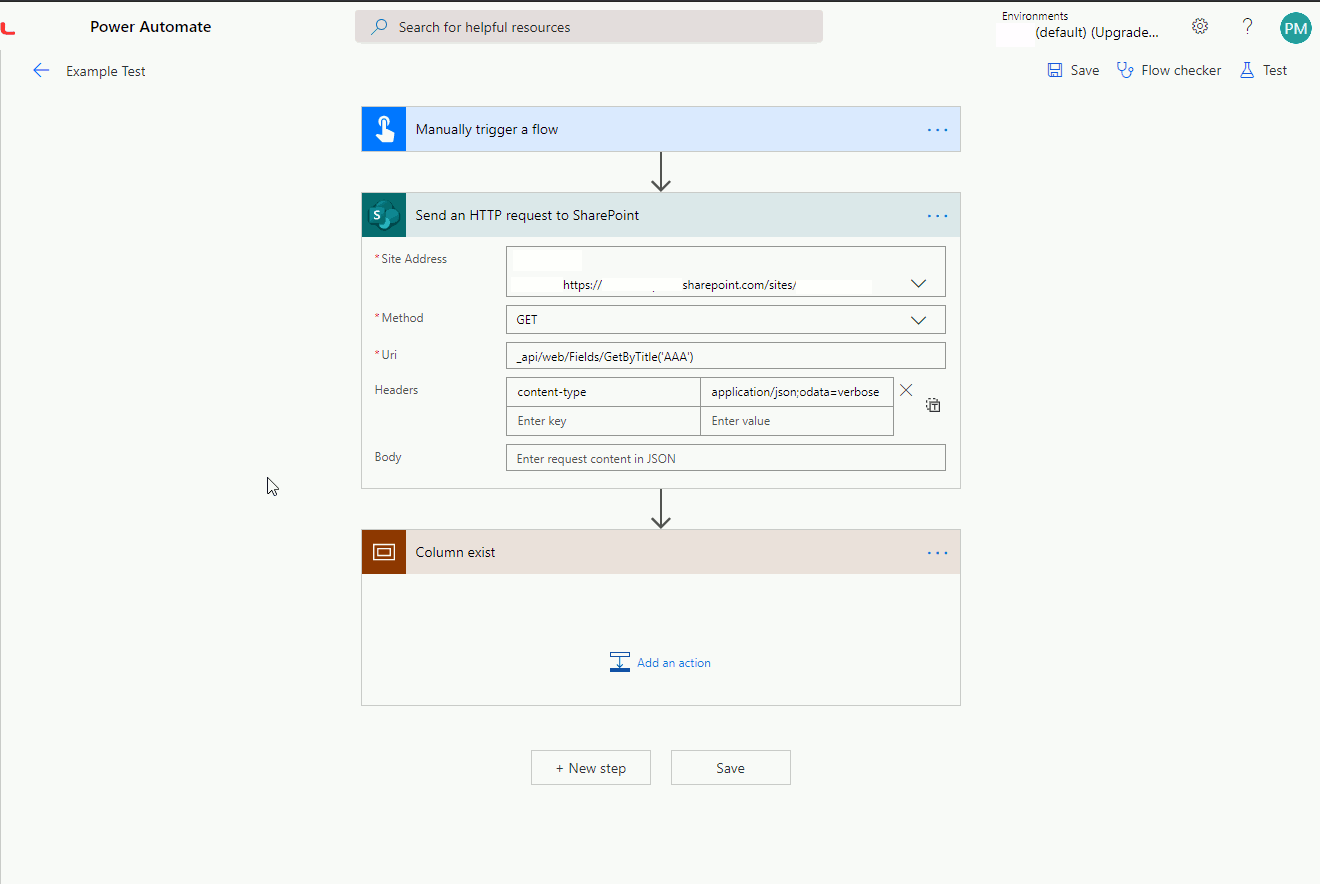1320x884 pixels.
Task: Edit the Uri field
Action: (726, 356)
